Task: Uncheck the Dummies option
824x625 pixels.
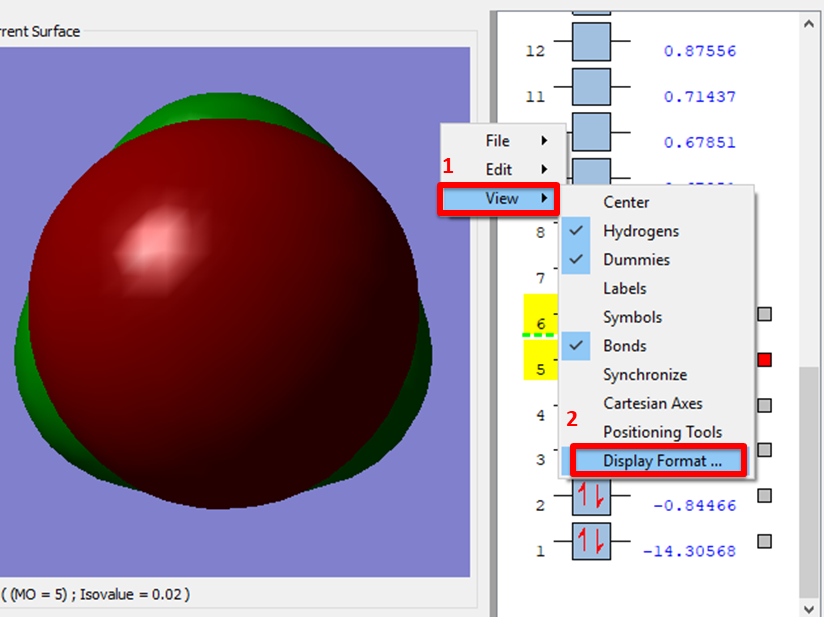Action: point(636,260)
